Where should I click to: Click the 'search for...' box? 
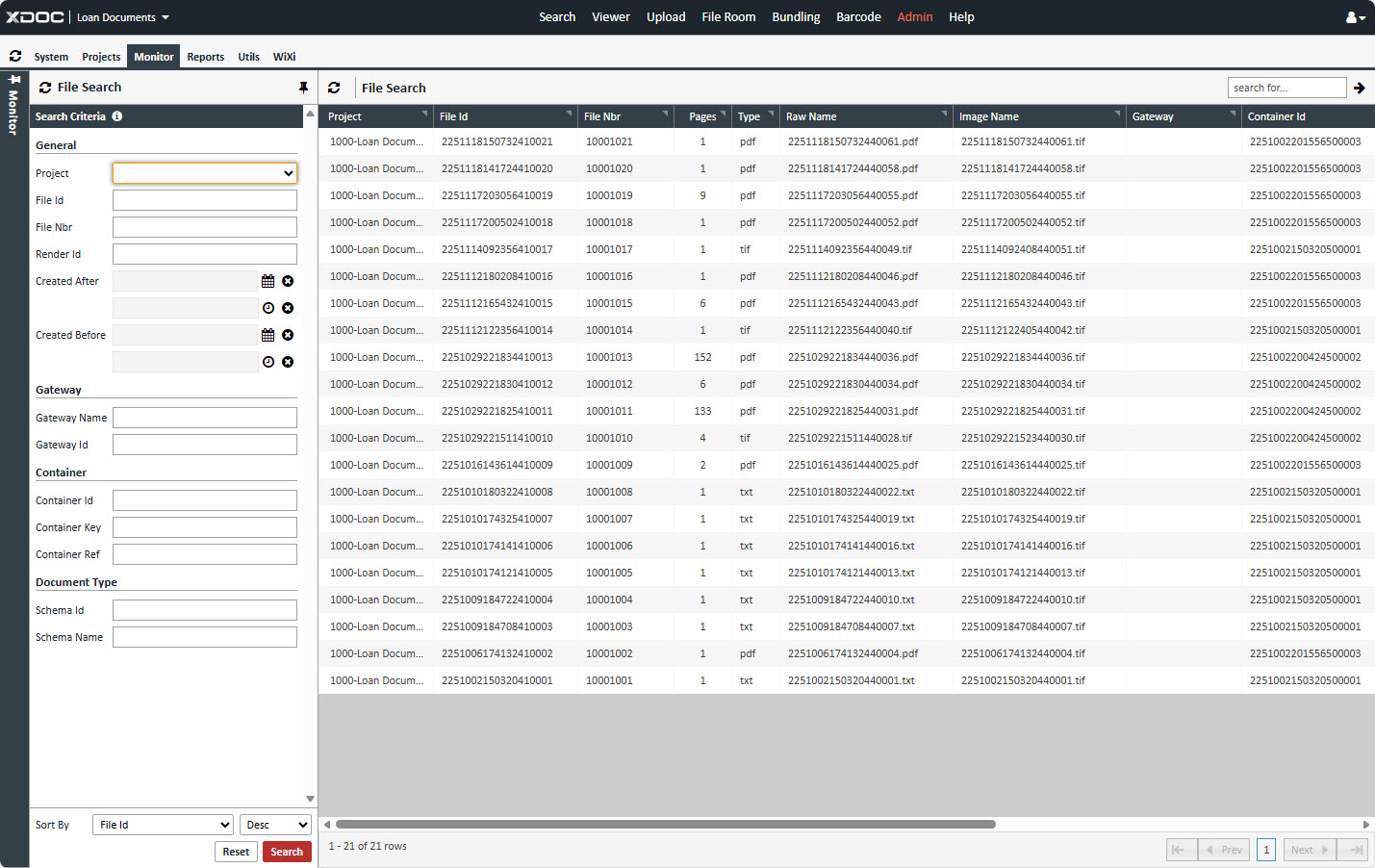coord(1287,88)
